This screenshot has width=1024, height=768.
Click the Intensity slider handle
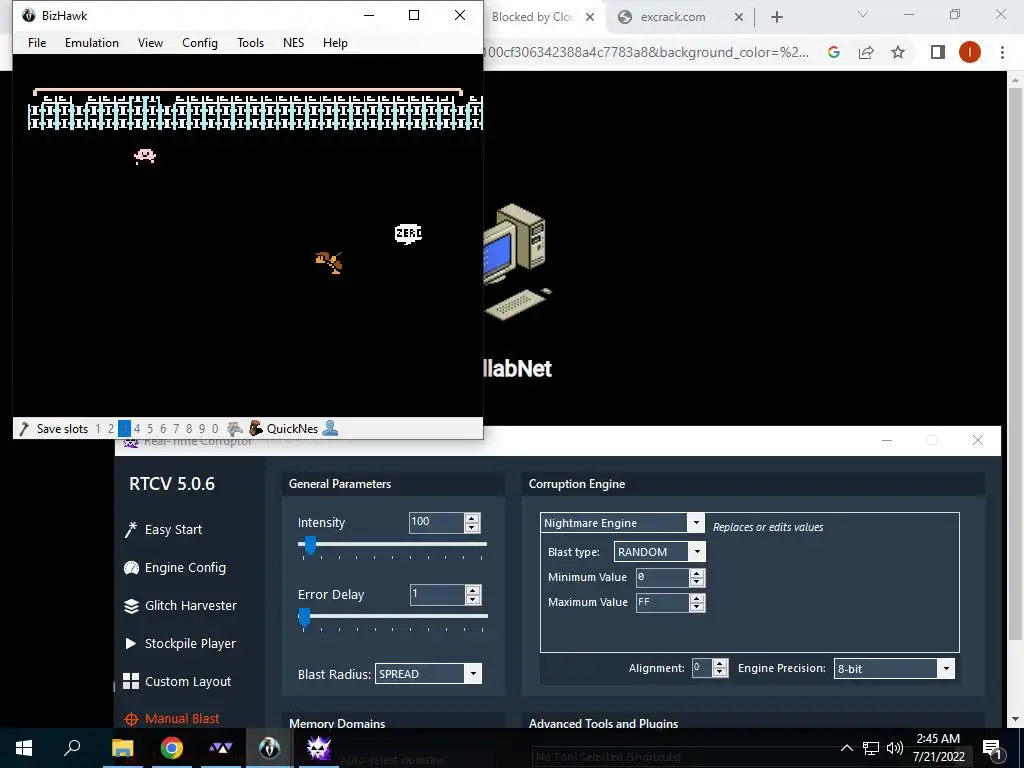point(310,545)
